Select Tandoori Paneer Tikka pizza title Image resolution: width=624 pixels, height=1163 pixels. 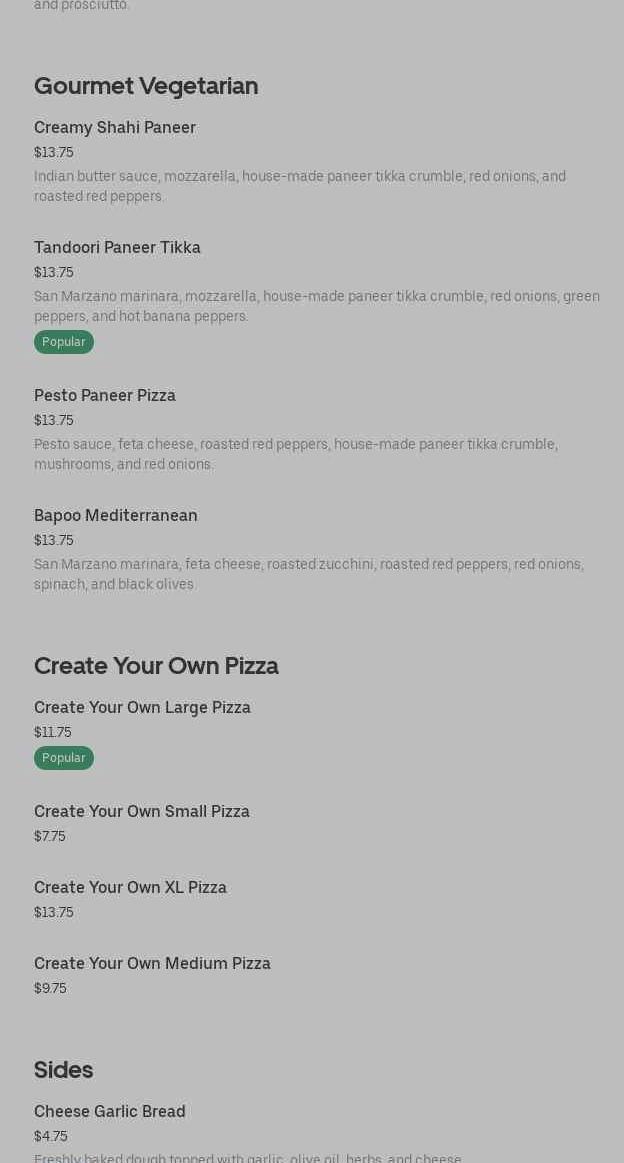click(117, 248)
